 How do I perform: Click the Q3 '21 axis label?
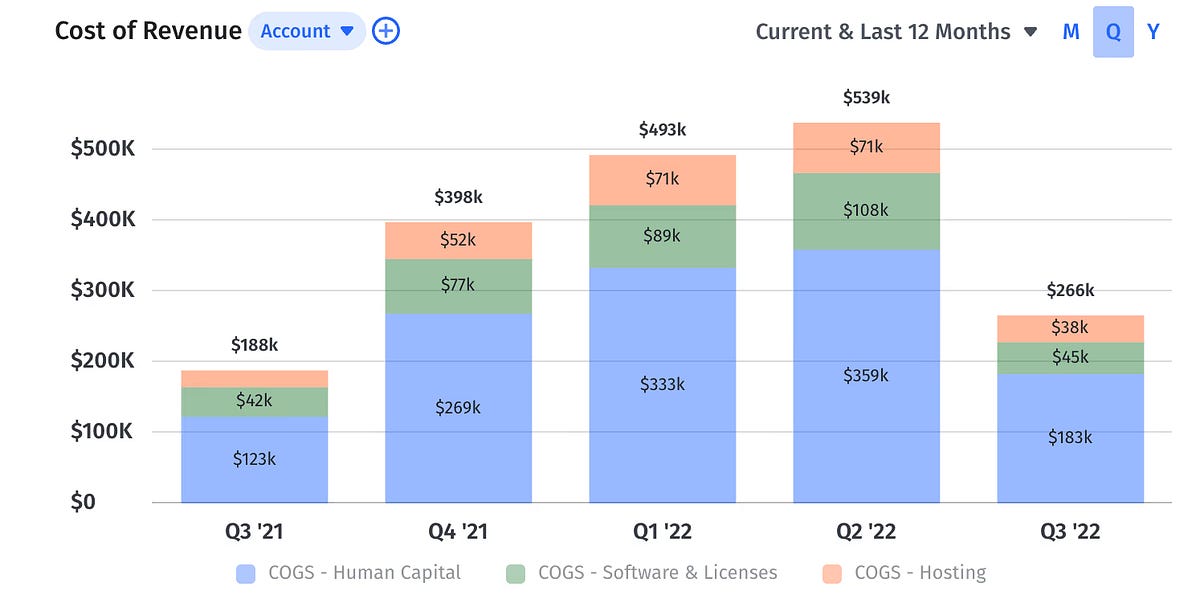tap(254, 533)
